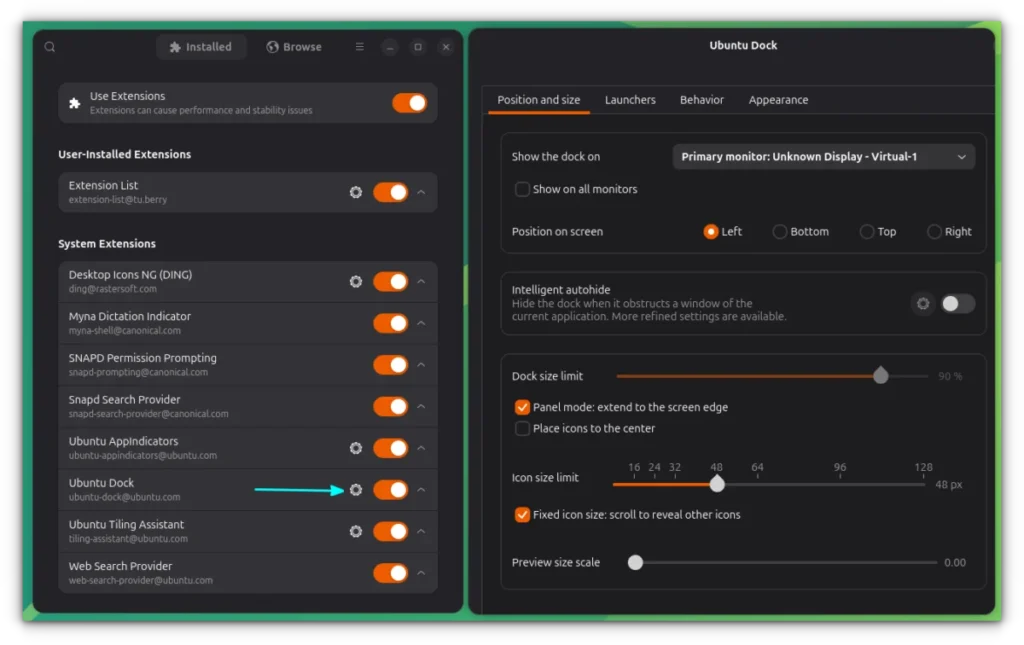Open the Show the dock on monitor dropdown
The height and width of the screenshot is (645, 1024).
tap(824, 157)
